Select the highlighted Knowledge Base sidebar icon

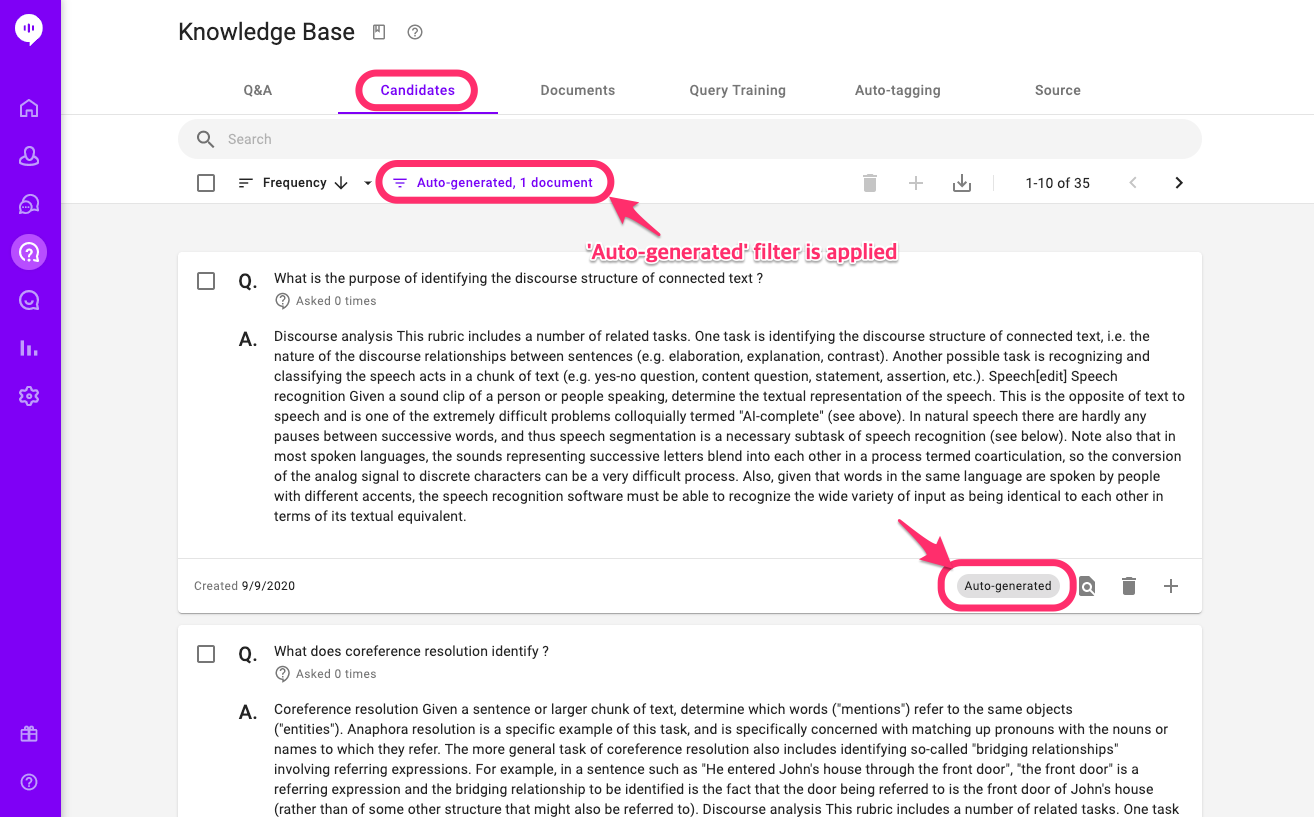click(29, 252)
